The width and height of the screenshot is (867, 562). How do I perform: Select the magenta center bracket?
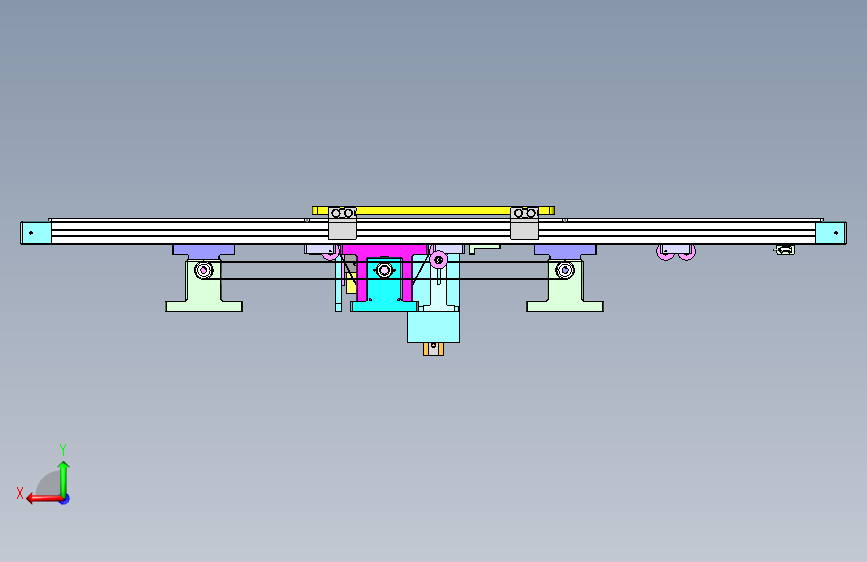tap(384, 252)
